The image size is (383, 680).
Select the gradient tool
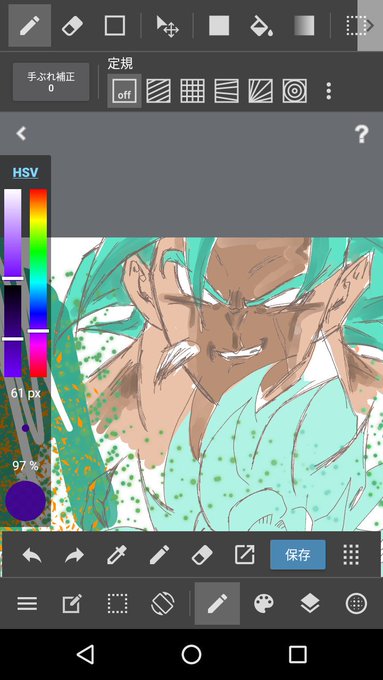[x=304, y=26]
